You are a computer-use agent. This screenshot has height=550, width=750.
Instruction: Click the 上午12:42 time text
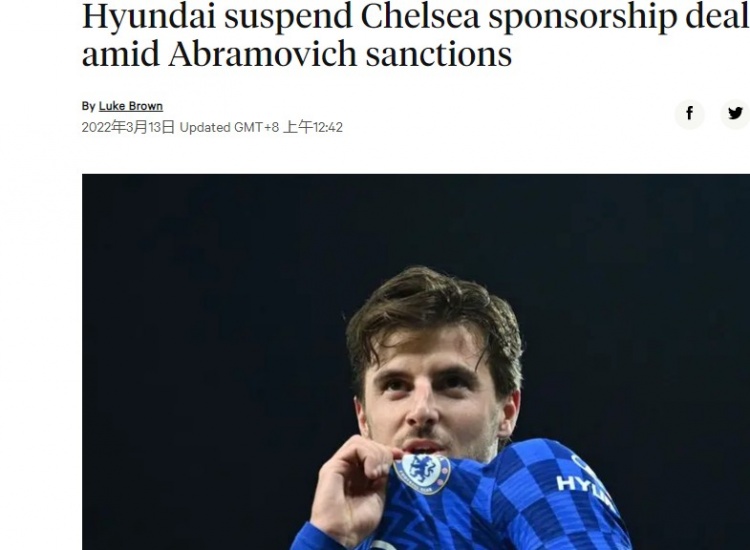pos(313,127)
